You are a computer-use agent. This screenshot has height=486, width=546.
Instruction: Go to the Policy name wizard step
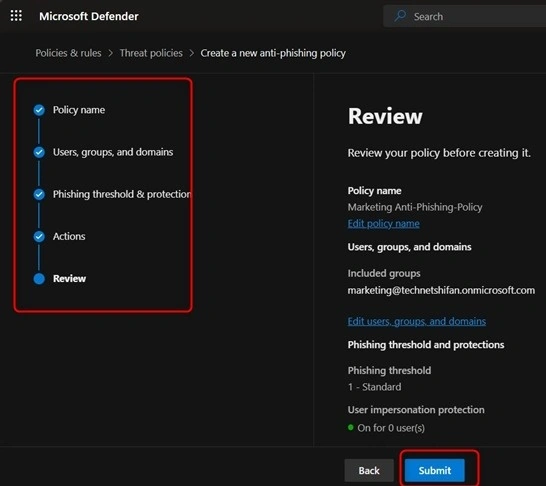point(79,110)
